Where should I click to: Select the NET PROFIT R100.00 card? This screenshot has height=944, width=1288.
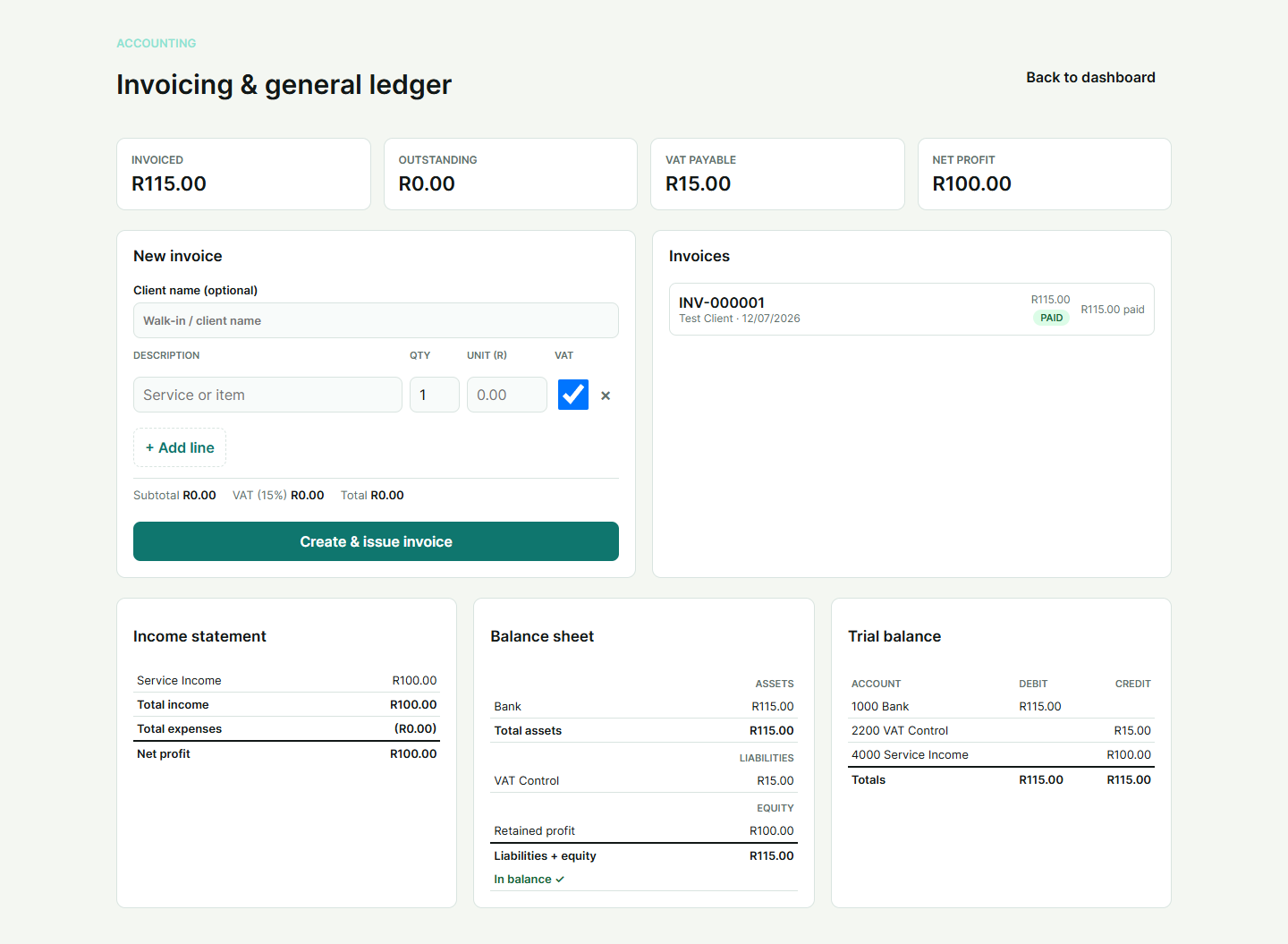coord(1045,174)
